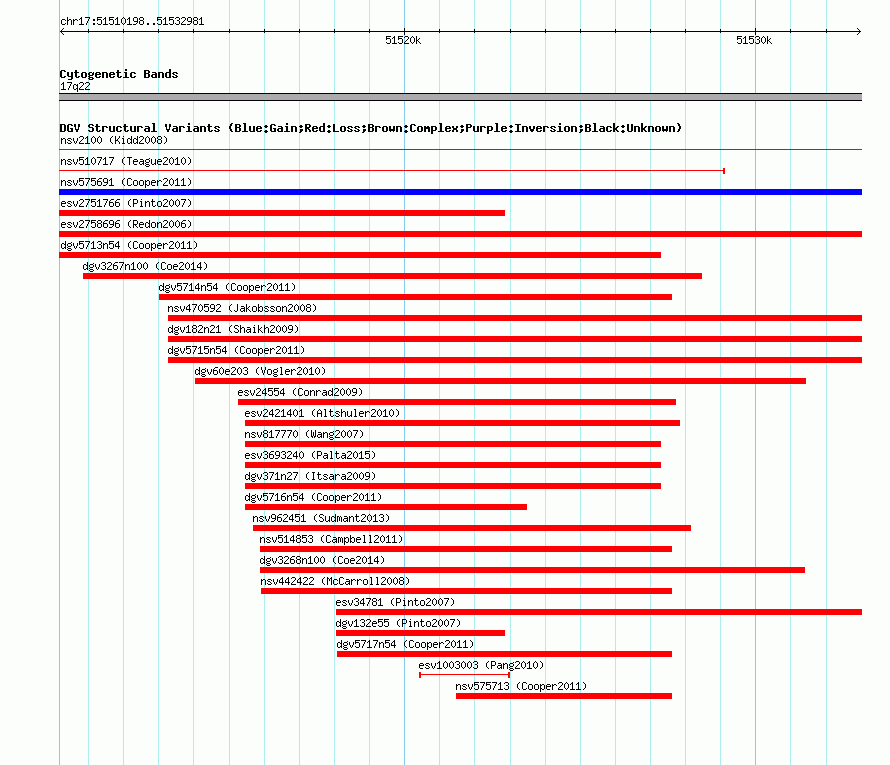The height and width of the screenshot is (765, 890).
Task: Click esv3693240 (Palta2015) variant label
Action: [310, 455]
